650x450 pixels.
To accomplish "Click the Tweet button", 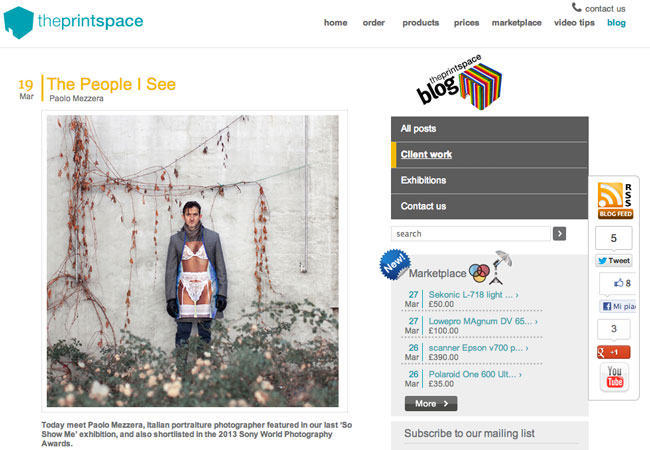I will point(614,261).
